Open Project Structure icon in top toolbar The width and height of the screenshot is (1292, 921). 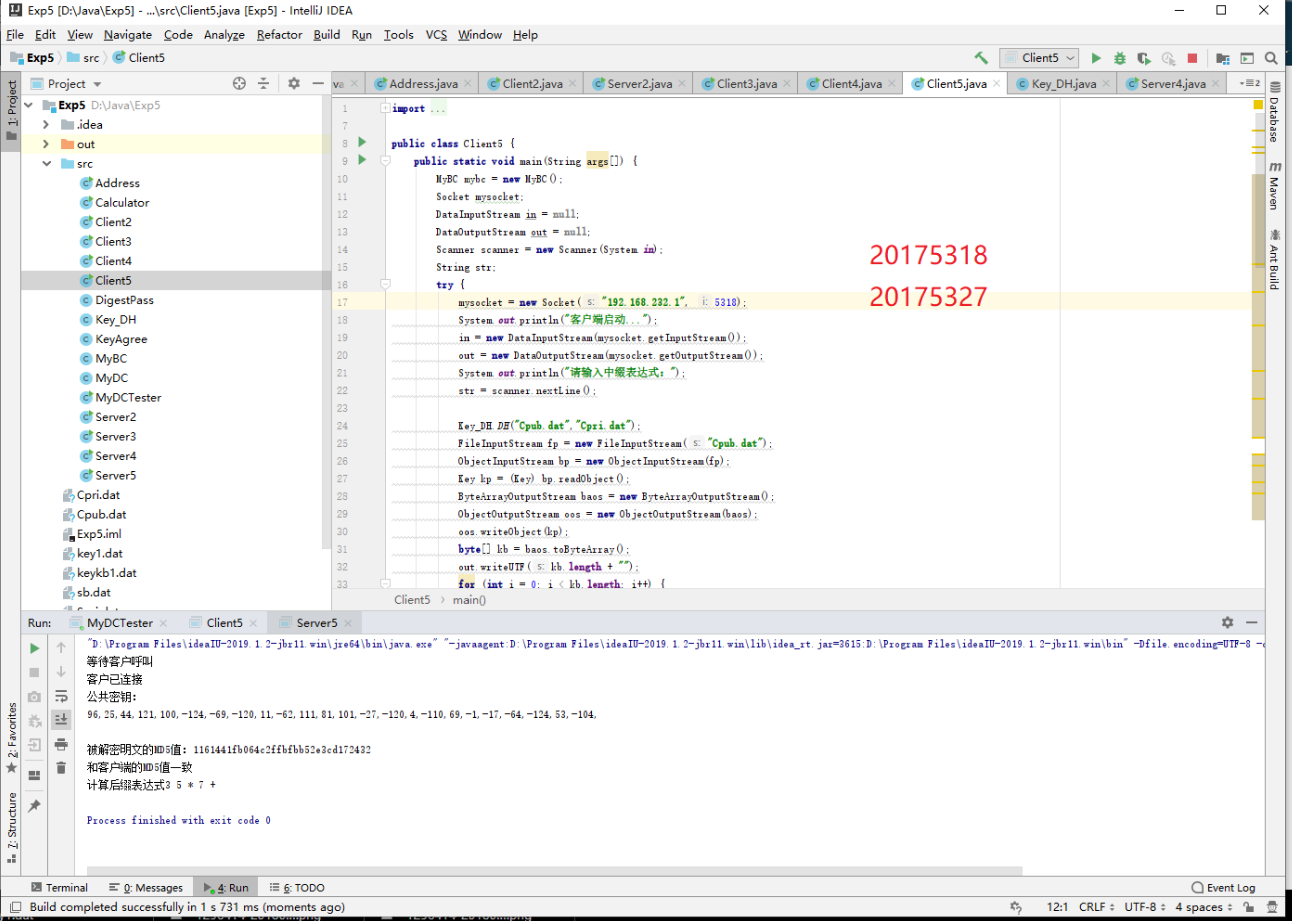coord(1223,58)
